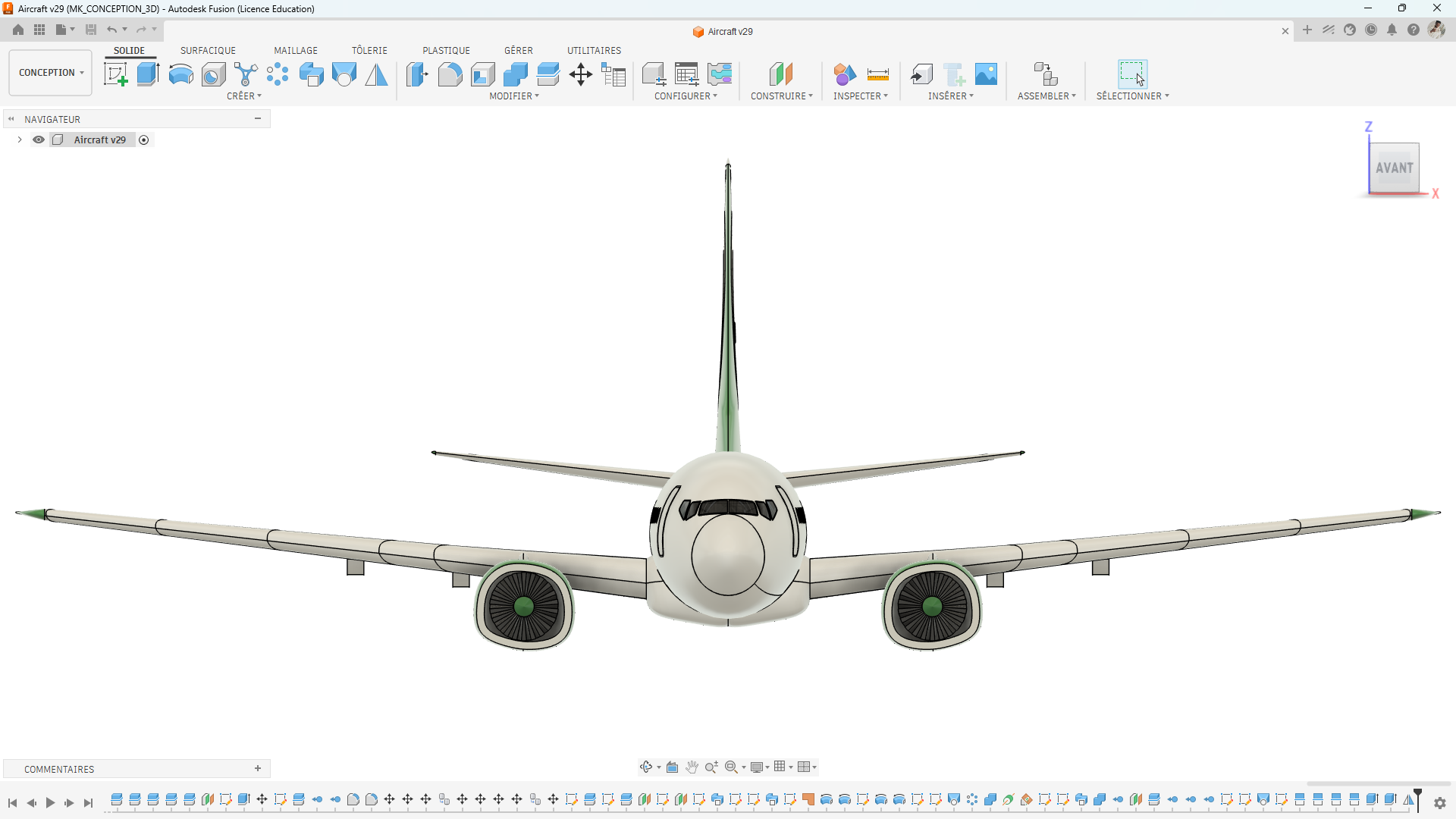Image resolution: width=1456 pixels, height=819 pixels.
Task: Click the Insert Canvas image icon
Action: click(986, 74)
